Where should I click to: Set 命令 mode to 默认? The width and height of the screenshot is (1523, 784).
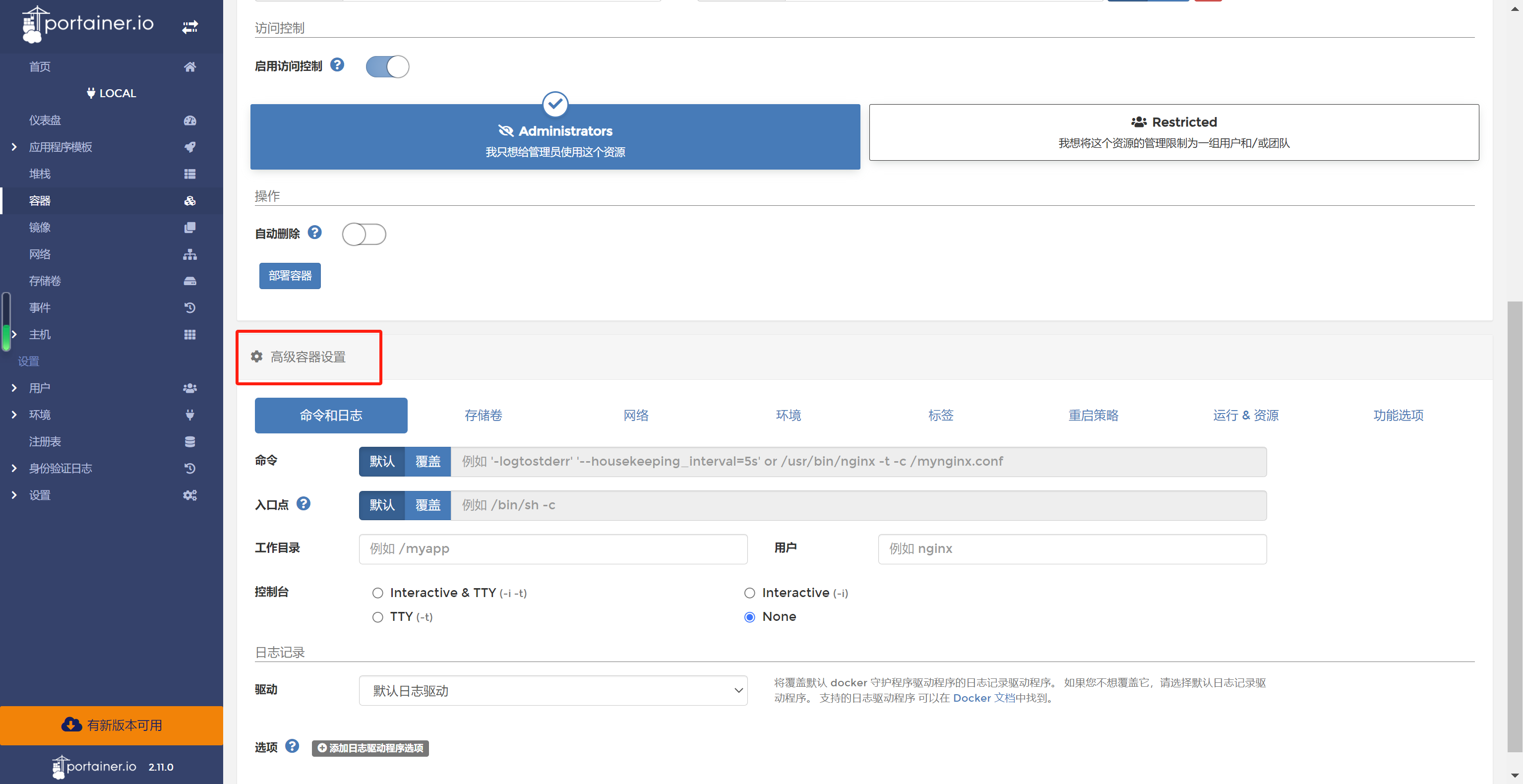(382, 462)
